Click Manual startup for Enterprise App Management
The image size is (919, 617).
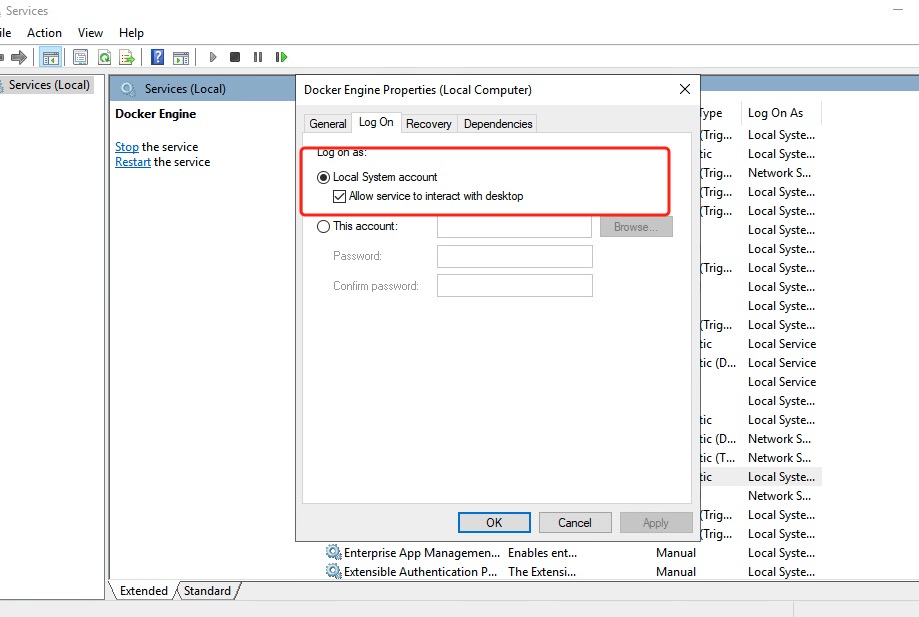676,553
